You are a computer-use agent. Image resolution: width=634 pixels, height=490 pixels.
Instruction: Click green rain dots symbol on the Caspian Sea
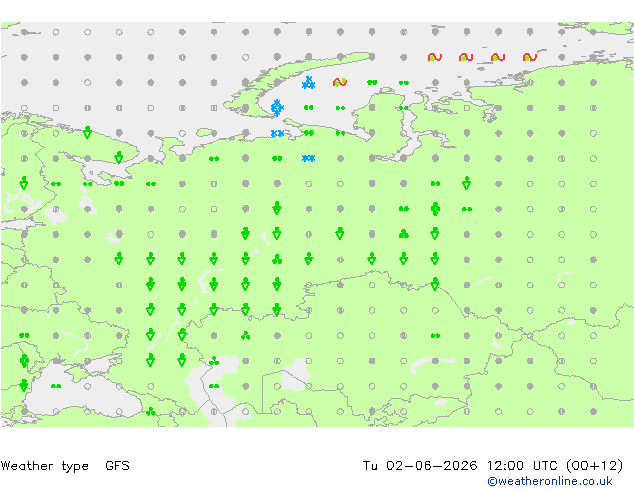214,386
